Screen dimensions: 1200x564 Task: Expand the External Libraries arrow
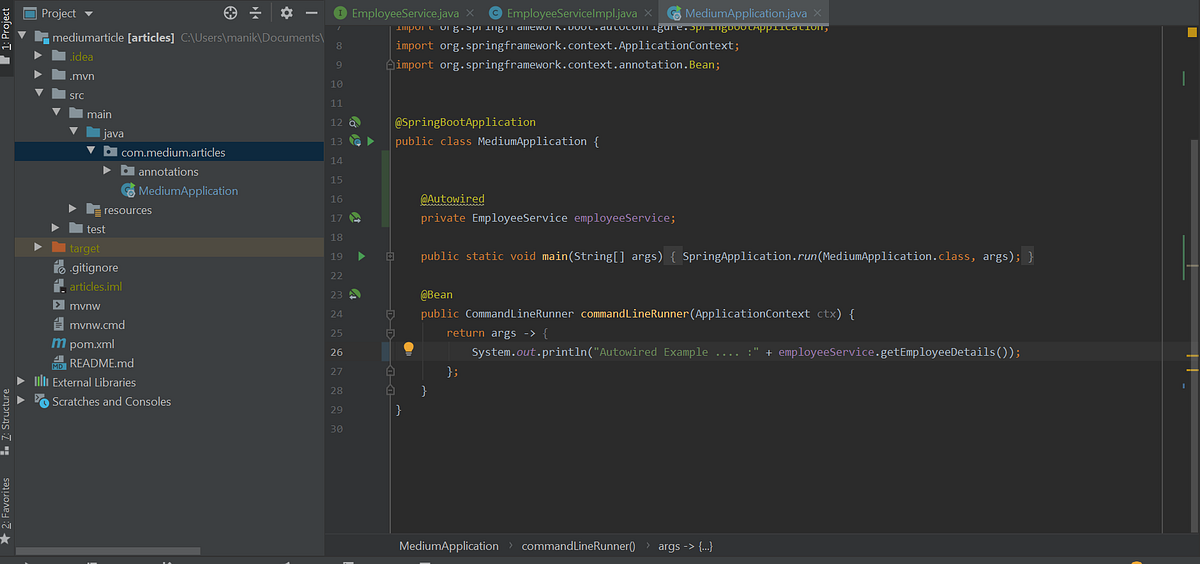[x=22, y=382]
